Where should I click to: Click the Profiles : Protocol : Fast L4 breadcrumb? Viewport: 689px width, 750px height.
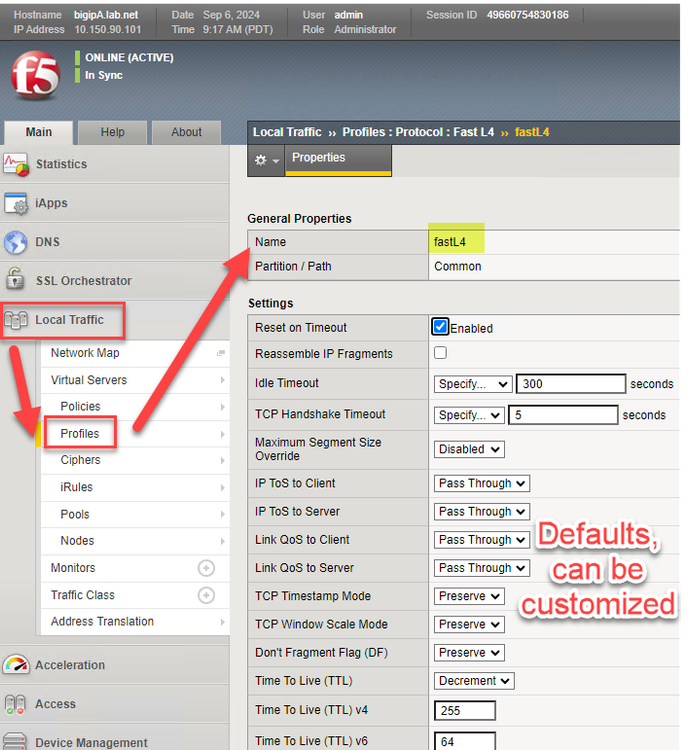tap(418, 132)
